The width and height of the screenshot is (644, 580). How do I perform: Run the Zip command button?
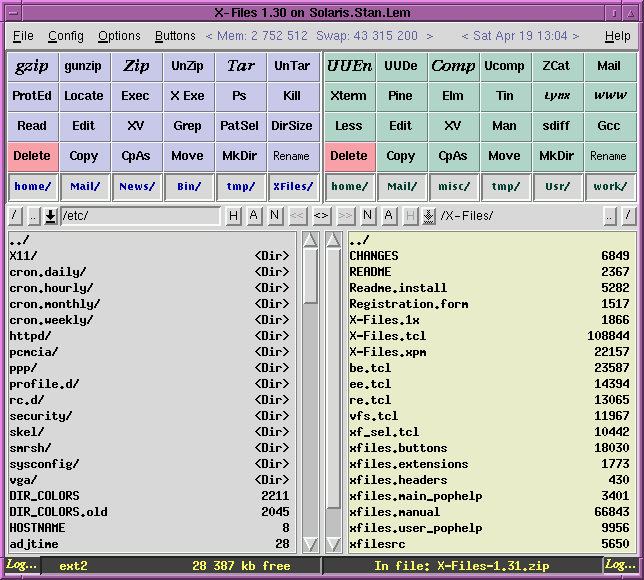[136, 66]
